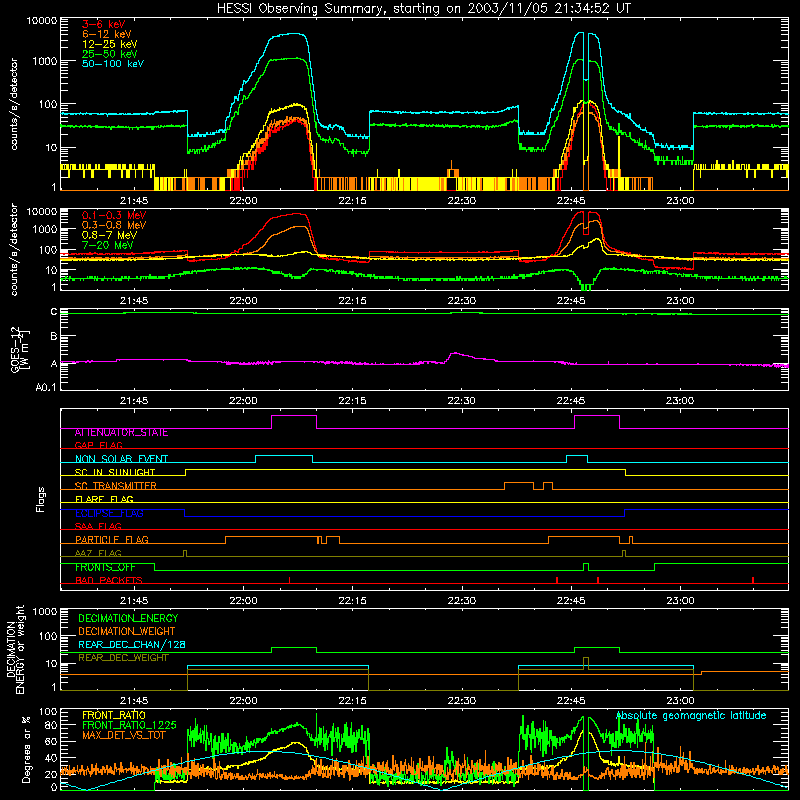800x800 pixels.
Task: Click the REAR_DEC_WEIGHT legend label
Action: coord(123,658)
